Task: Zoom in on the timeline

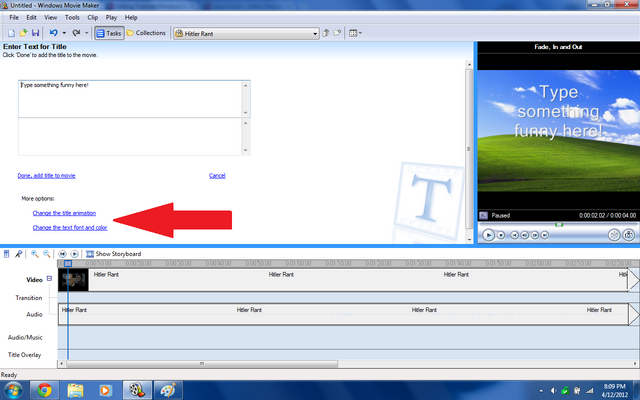Action: [35, 254]
